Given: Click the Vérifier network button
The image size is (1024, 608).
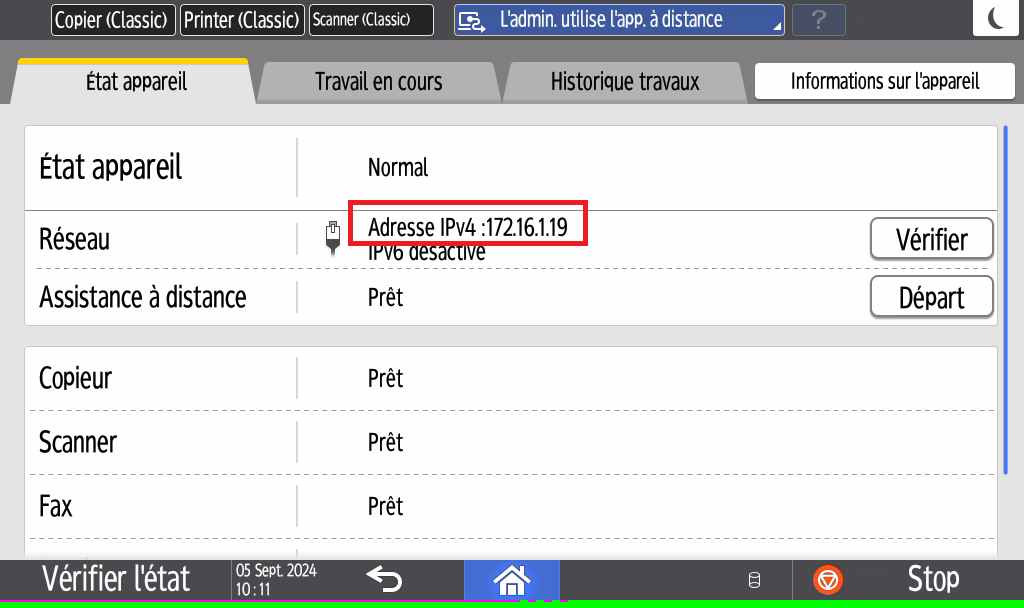Looking at the screenshot, I should [x=931, y=240].
